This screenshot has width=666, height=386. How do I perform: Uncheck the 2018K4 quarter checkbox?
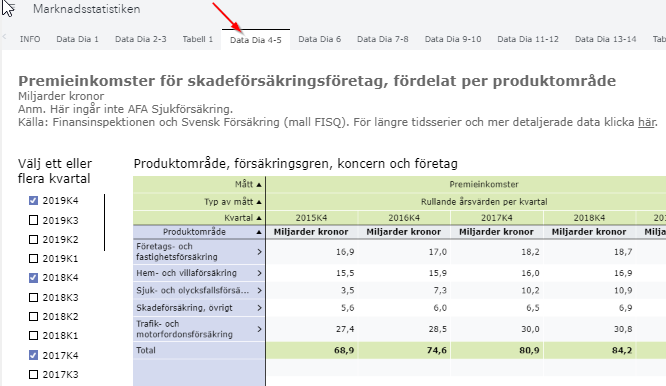tap(33, 278)
